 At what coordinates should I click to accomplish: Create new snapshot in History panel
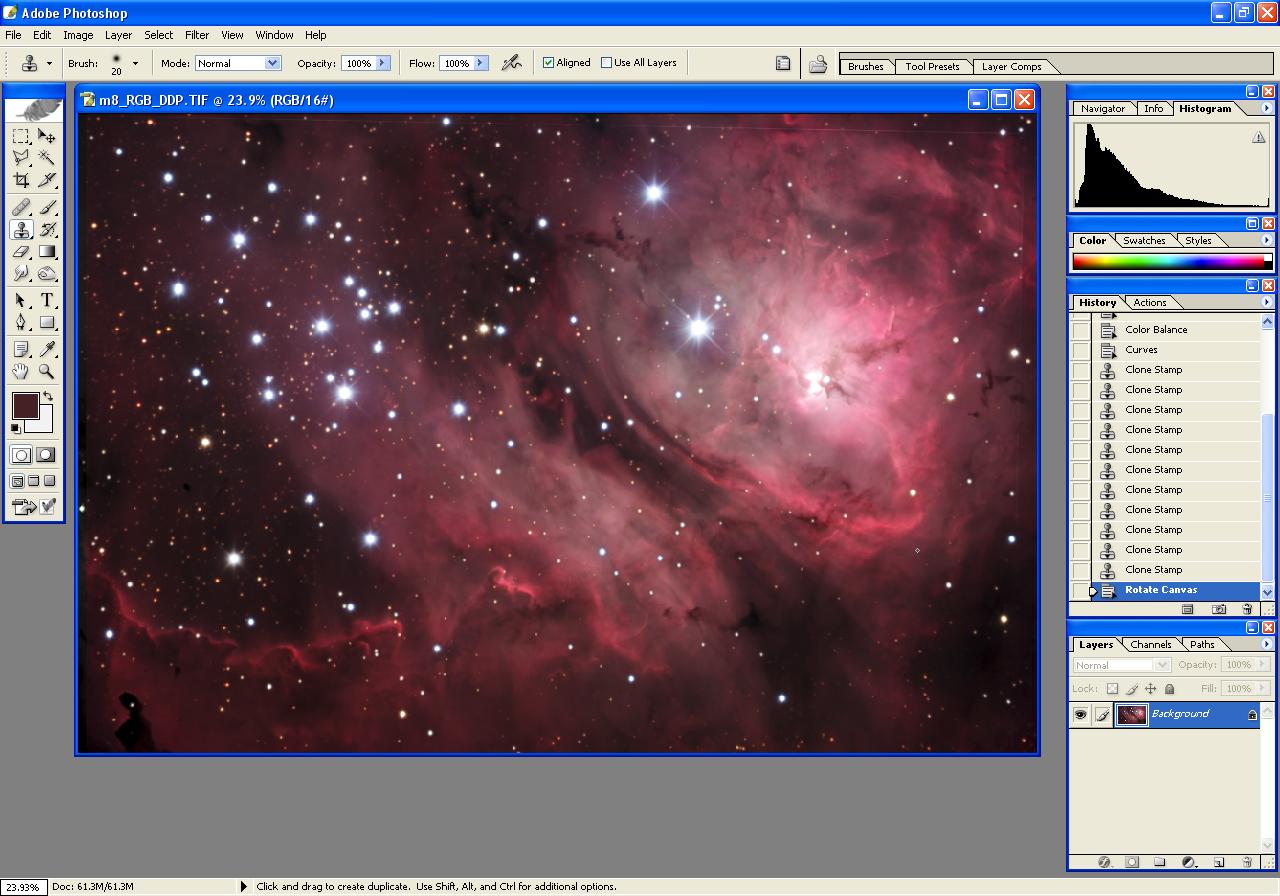1219,609
